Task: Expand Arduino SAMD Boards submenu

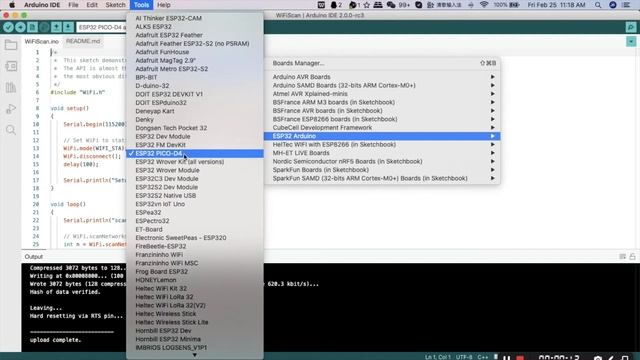Action: click(x=382, y=85)
